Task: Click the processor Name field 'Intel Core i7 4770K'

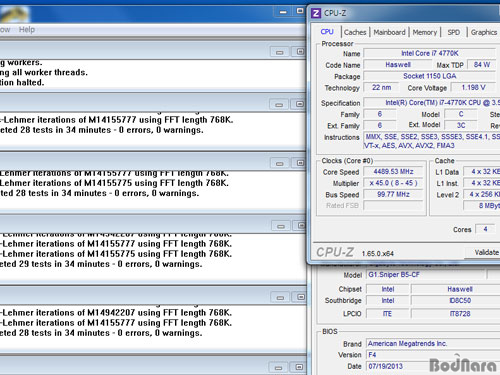Action: (x=430, y=53)
